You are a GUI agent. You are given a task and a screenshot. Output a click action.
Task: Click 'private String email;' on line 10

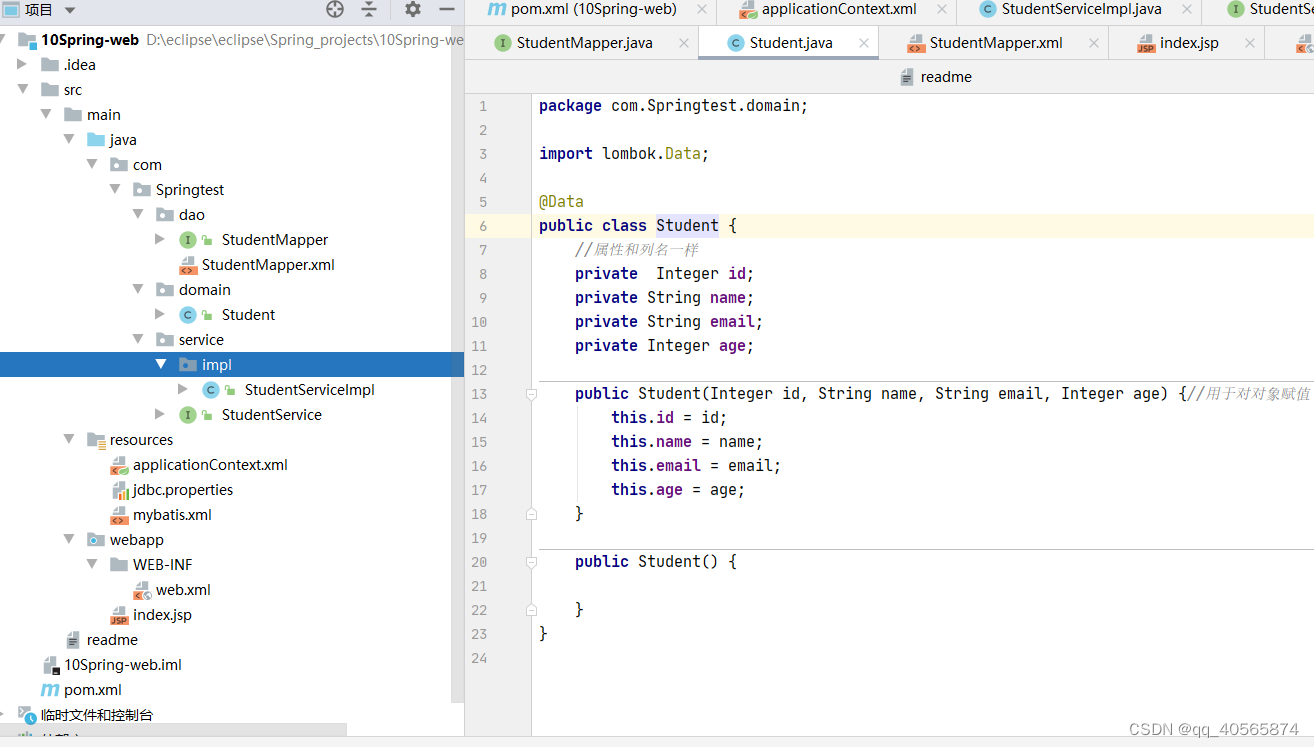[x=669, y=322]
